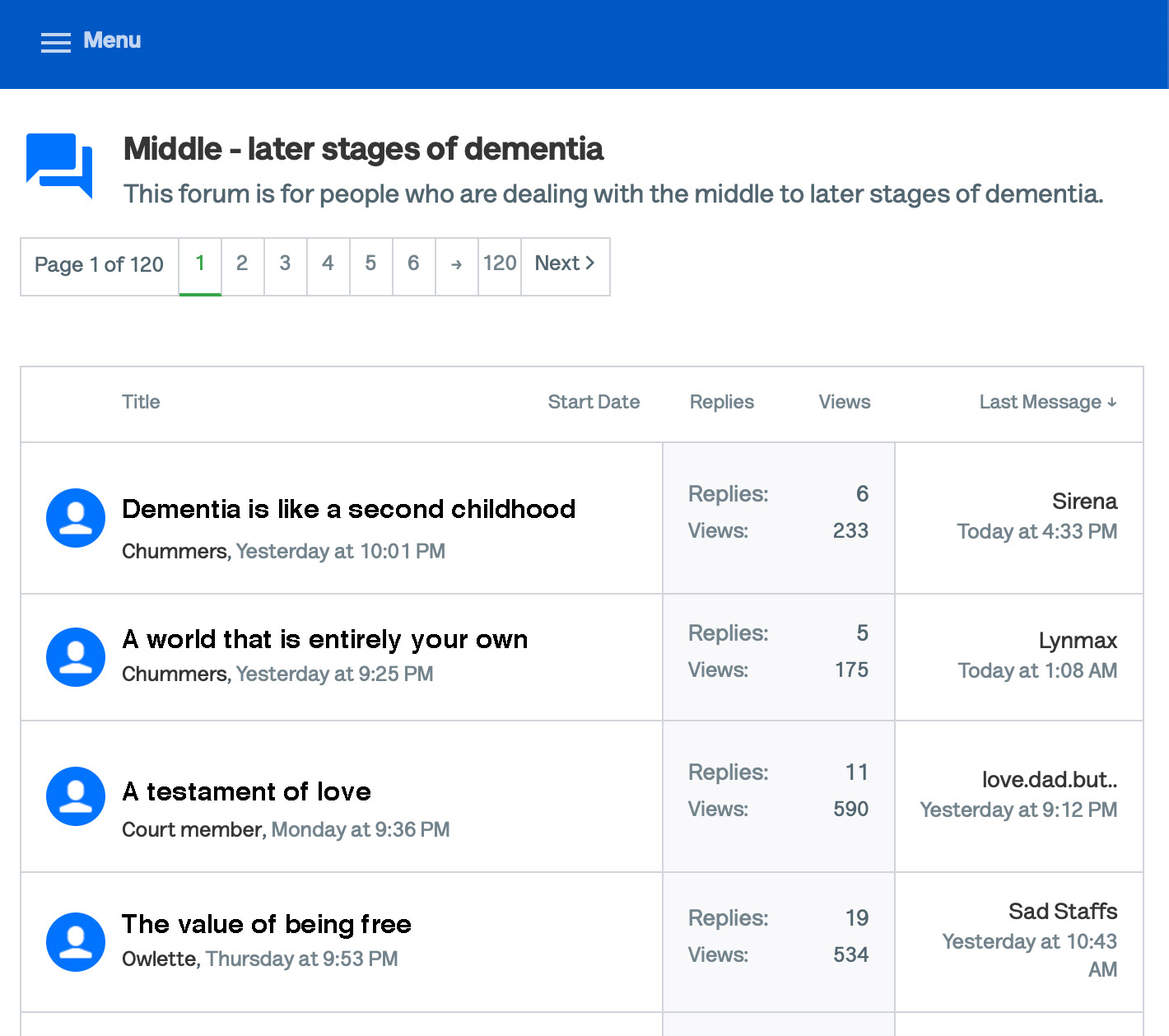View last poster Sirena's profile

[1083, 502]
